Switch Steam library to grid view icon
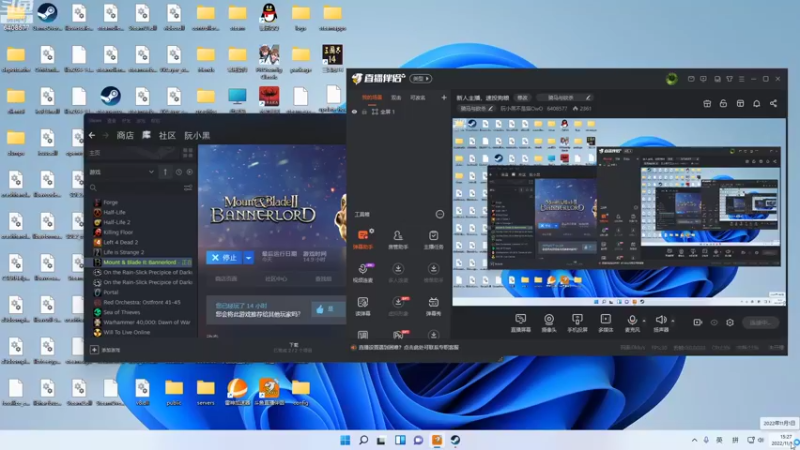The height and width of the screenshot is (450, 800). tap(188, 153)
